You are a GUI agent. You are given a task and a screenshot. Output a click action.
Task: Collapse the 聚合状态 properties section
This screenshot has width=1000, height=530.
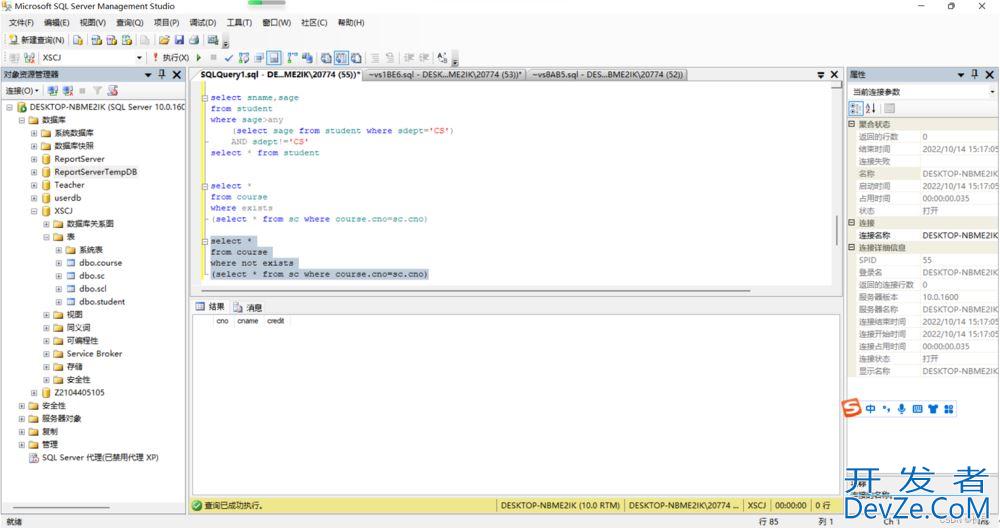851,124
